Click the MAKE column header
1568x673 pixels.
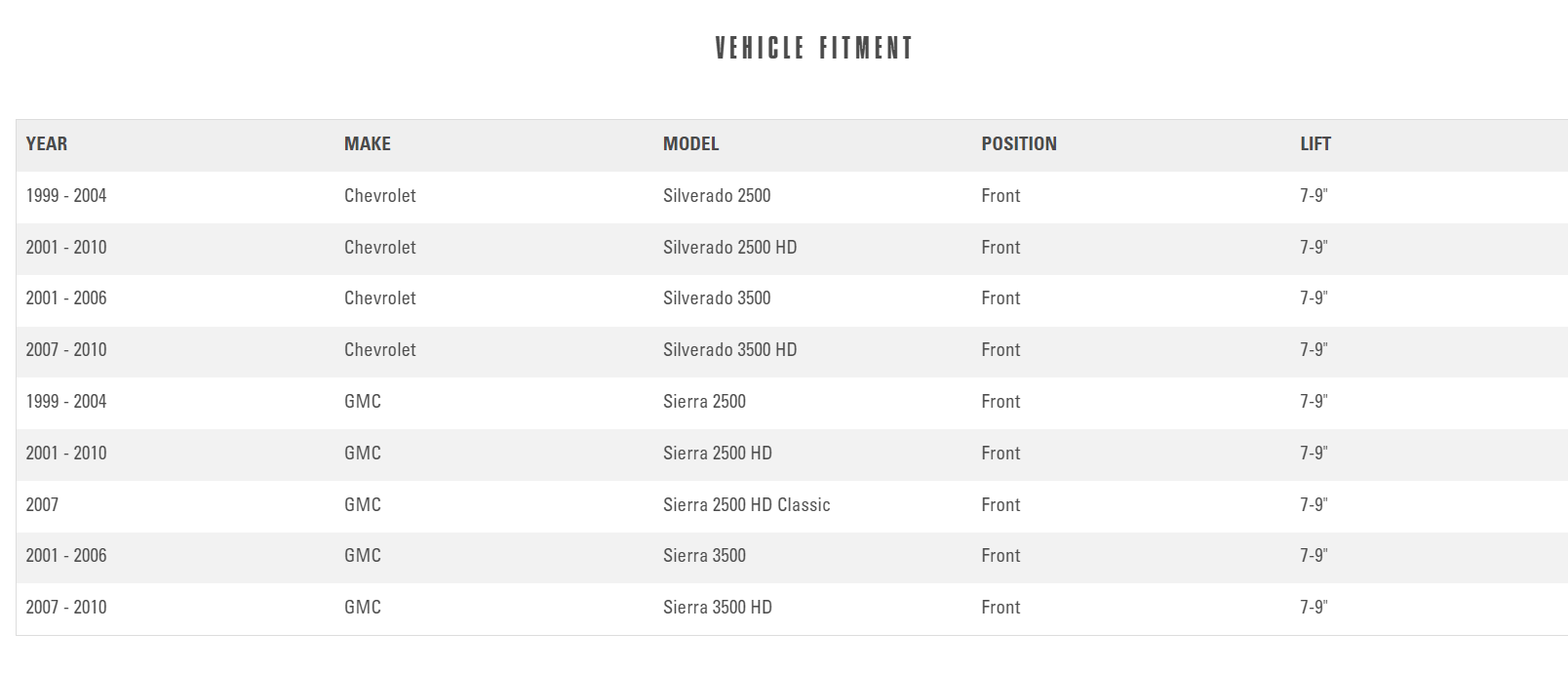(367, 144)
